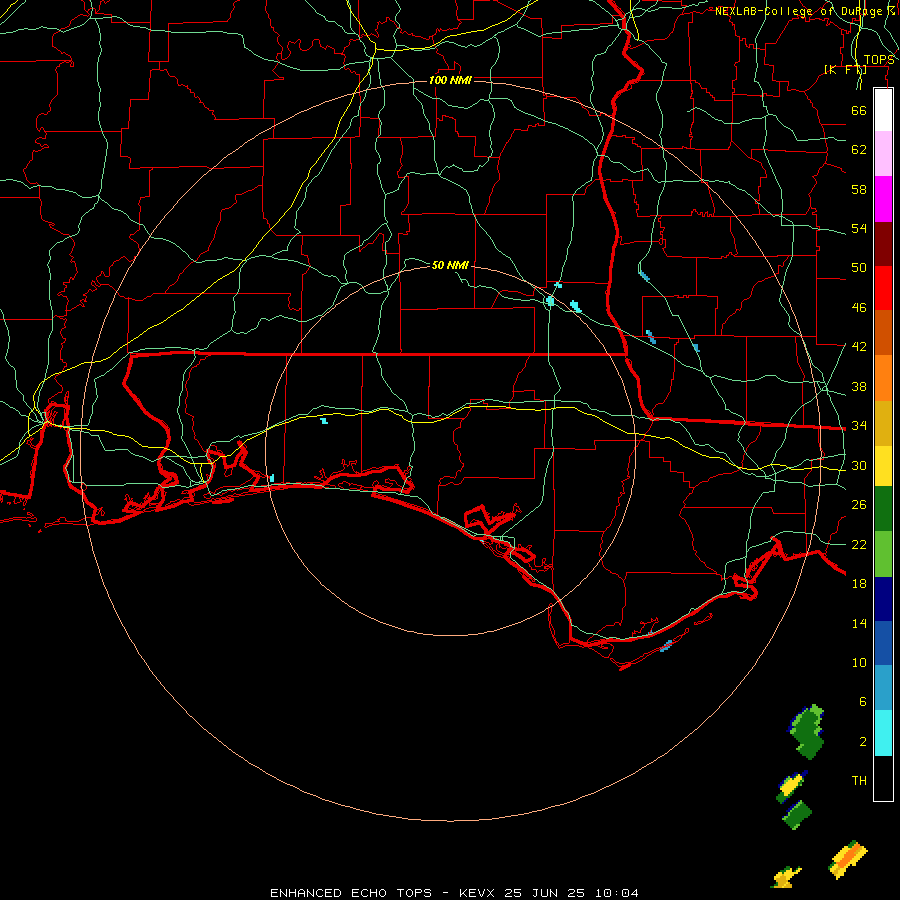This screenshot has height=900, width=900.
Task: Click the 'TOPS' legend title
Action: click(x=878, y=60)
